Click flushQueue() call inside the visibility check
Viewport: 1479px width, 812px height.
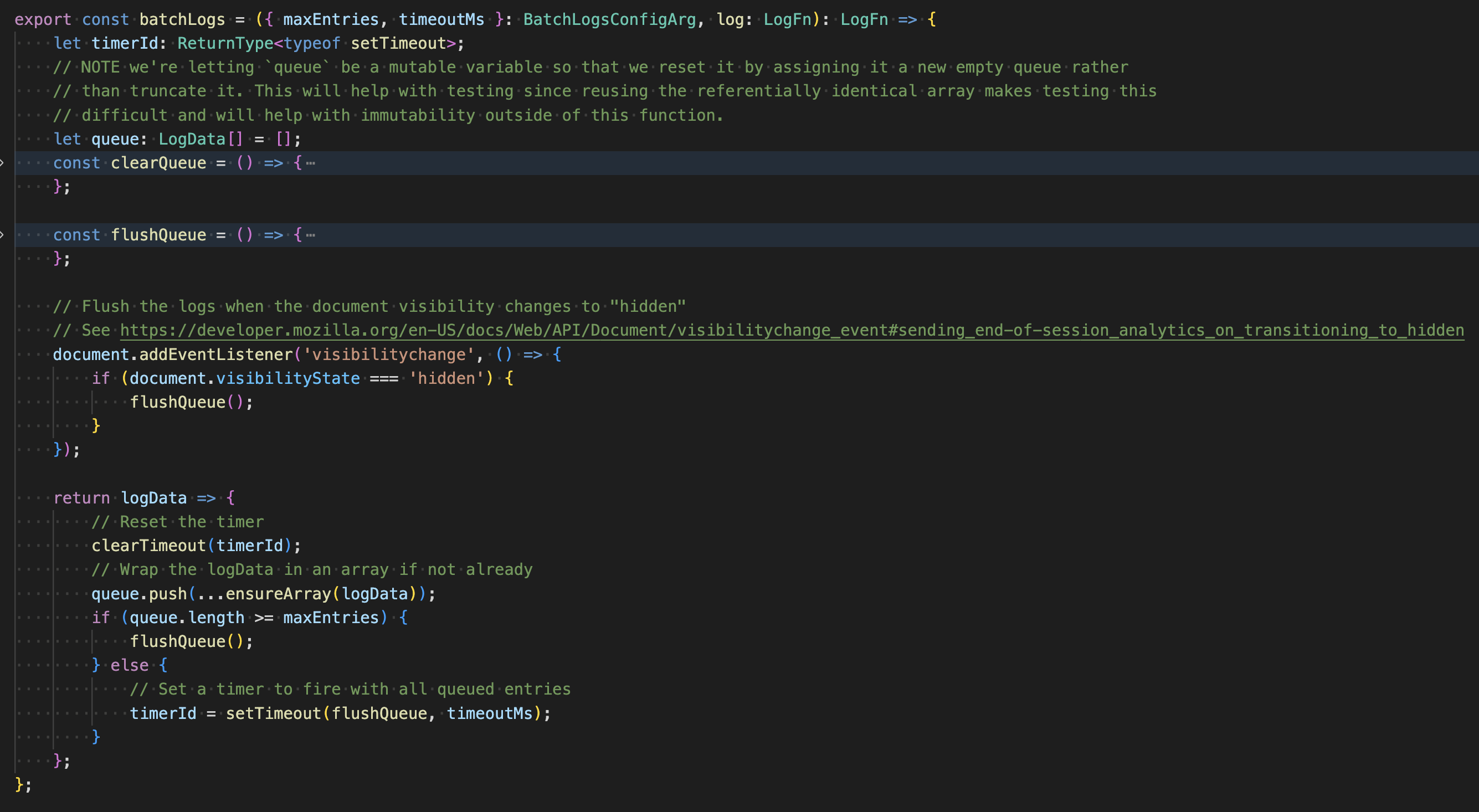coord(187,402)
